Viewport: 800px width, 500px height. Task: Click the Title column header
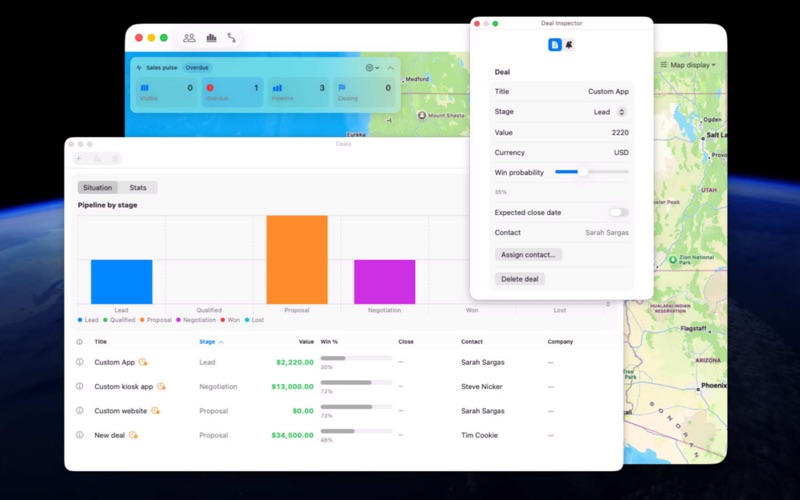[101, 342]
